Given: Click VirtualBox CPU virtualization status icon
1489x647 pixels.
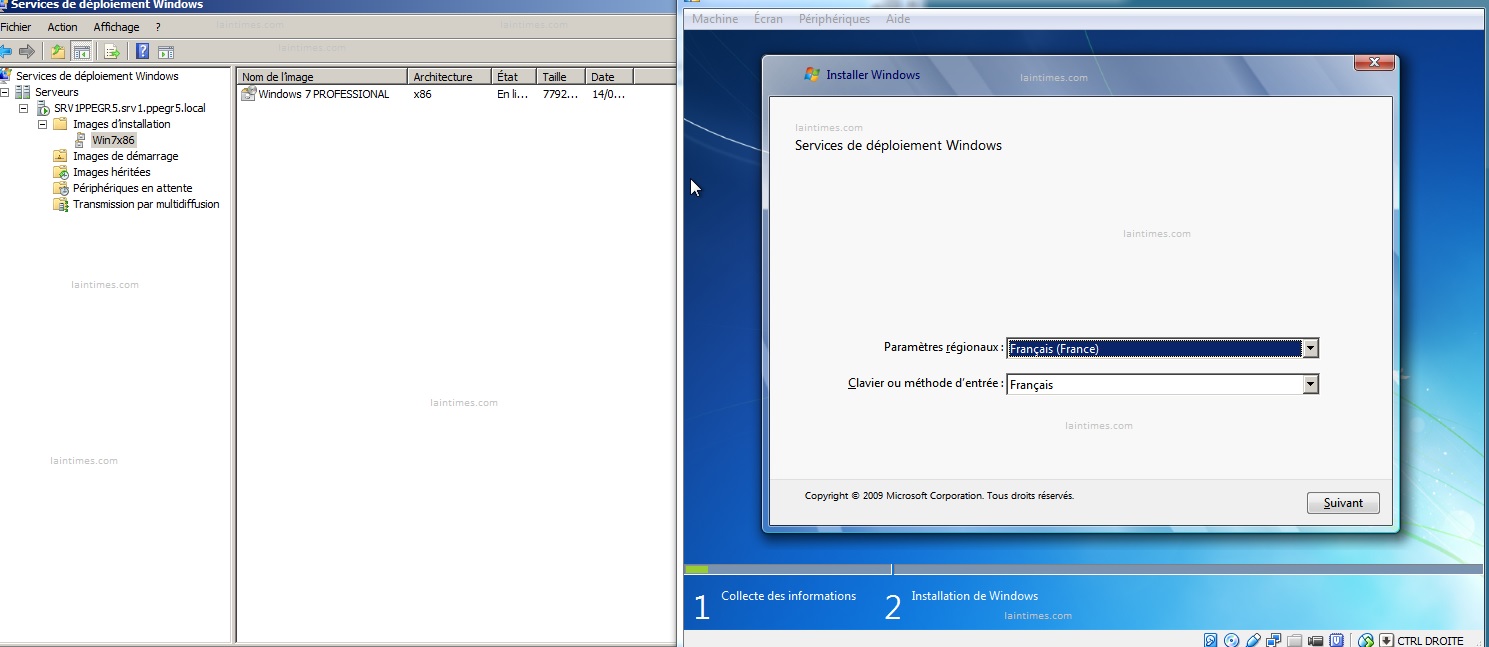Looking at the screenshot, I should 1337,640.
